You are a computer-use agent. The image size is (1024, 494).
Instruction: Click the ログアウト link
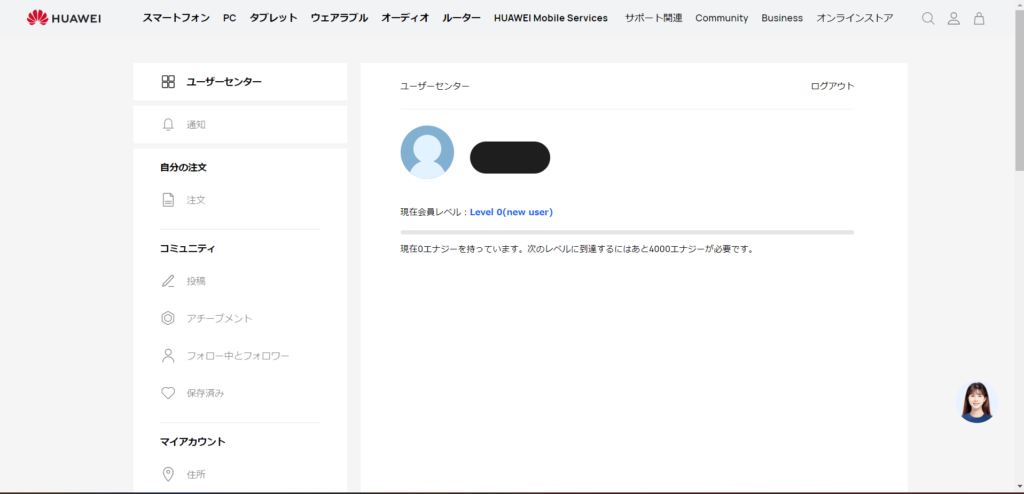coord(832,86)
